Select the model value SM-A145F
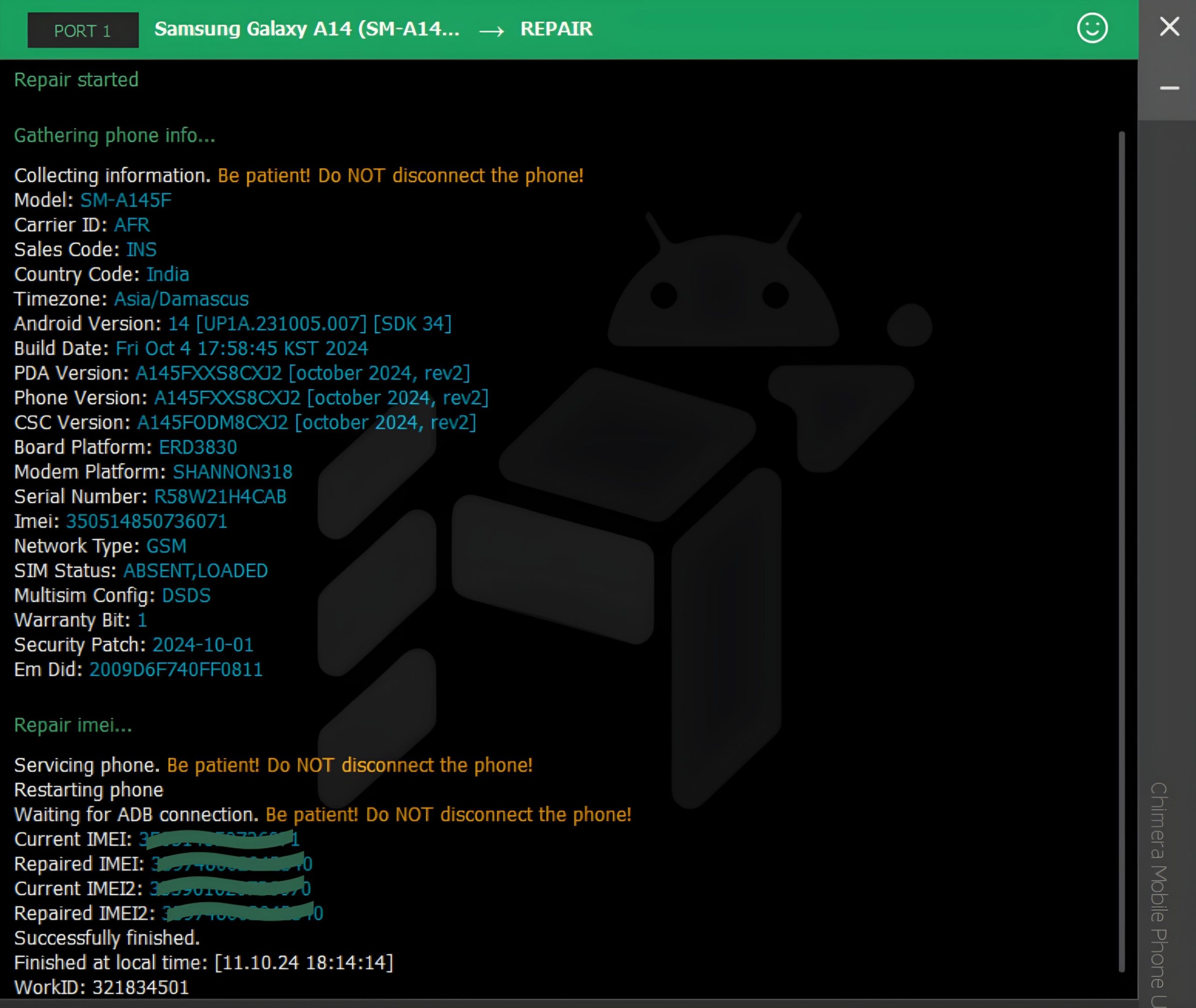 pos(126,200)
